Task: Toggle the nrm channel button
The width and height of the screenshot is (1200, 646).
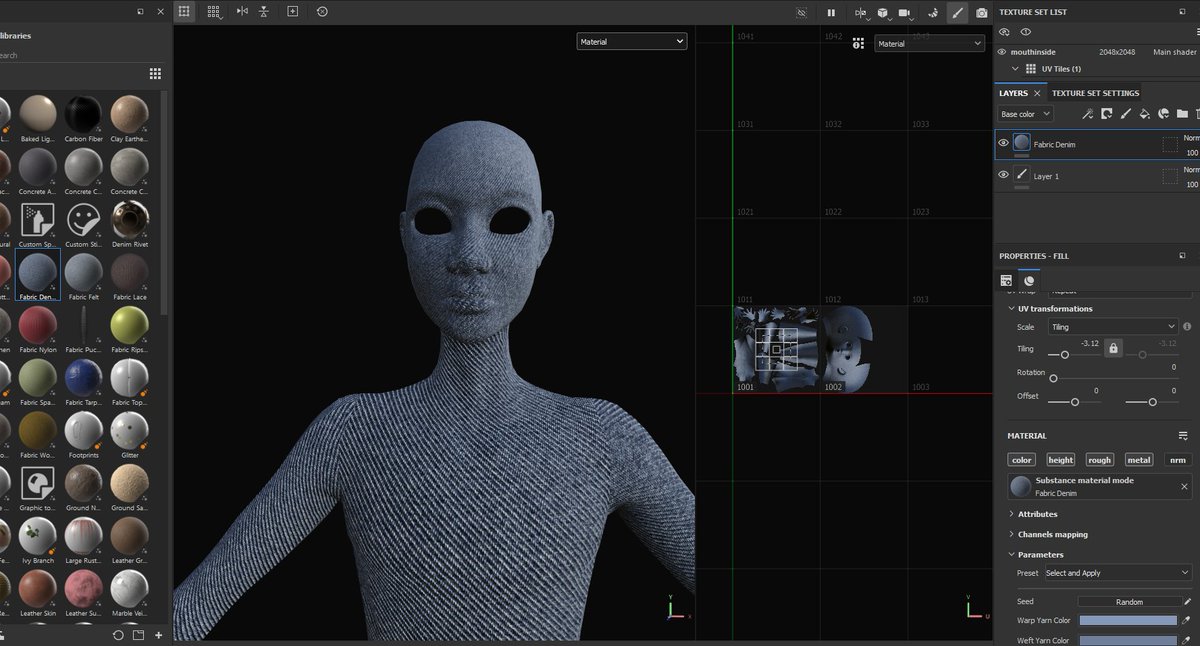Action: click(x=1178, y=460)
